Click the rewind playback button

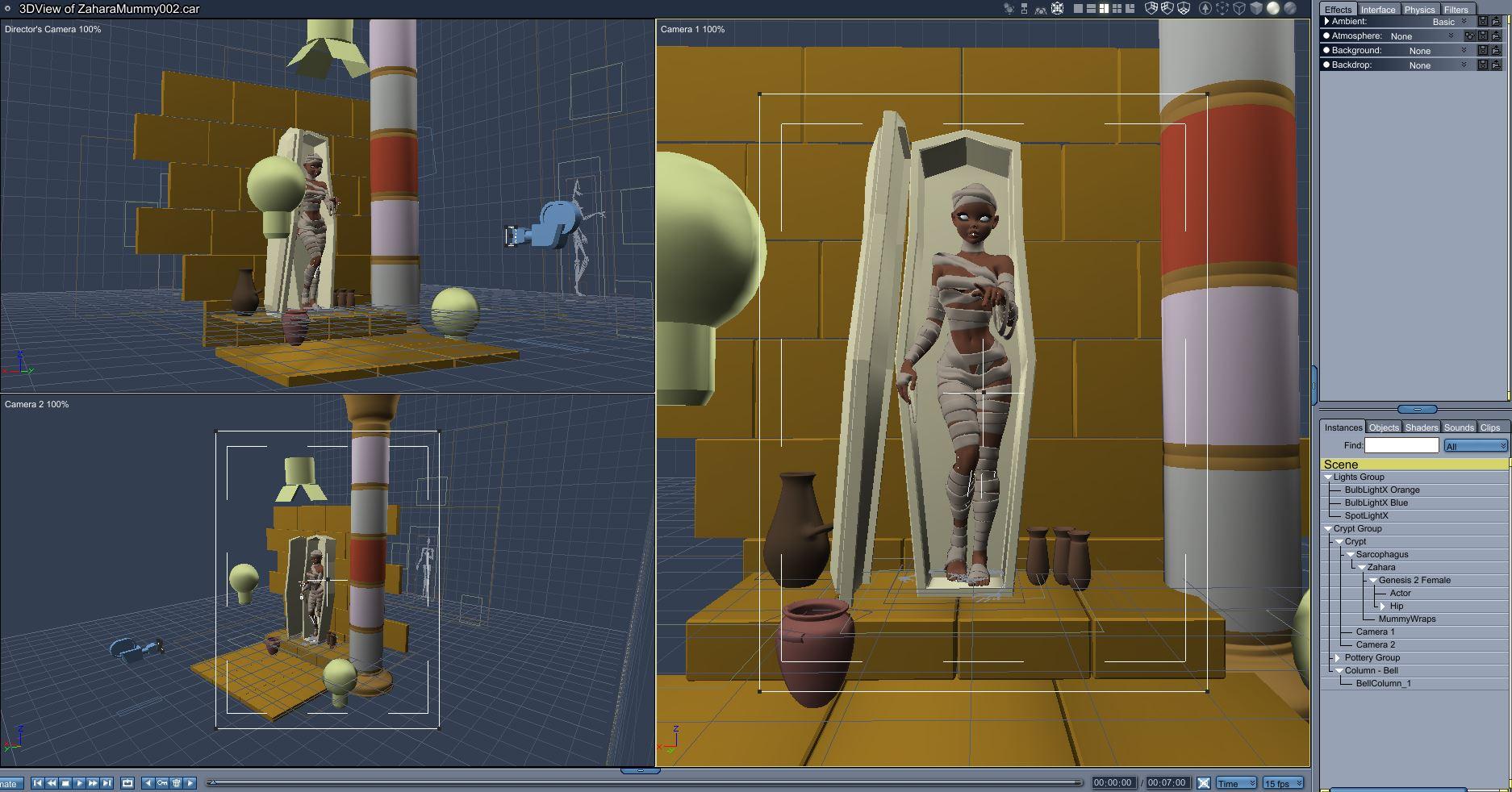[x=52, y=783]
